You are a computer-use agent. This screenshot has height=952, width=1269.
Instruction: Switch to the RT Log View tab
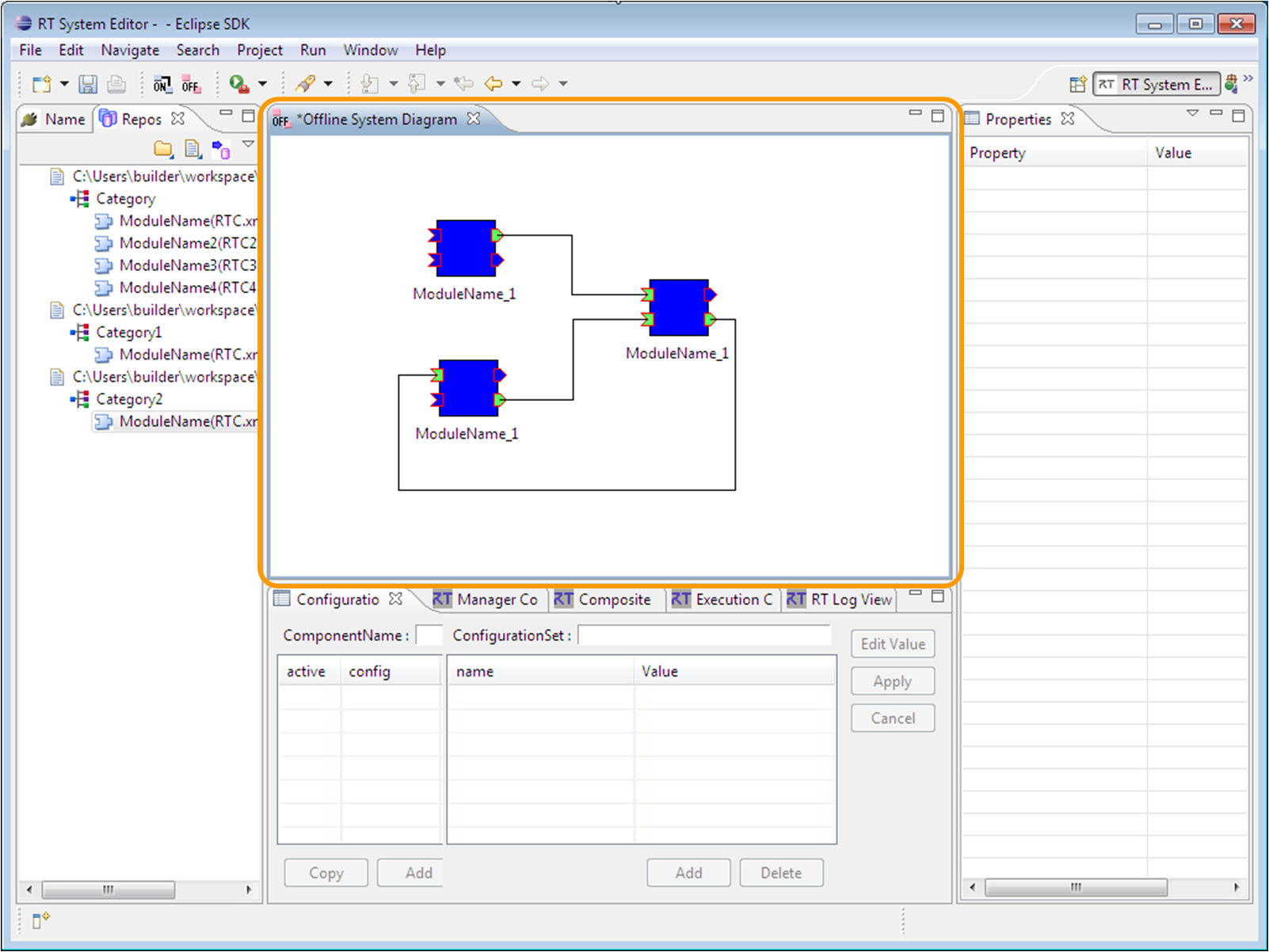pos(840,600)
